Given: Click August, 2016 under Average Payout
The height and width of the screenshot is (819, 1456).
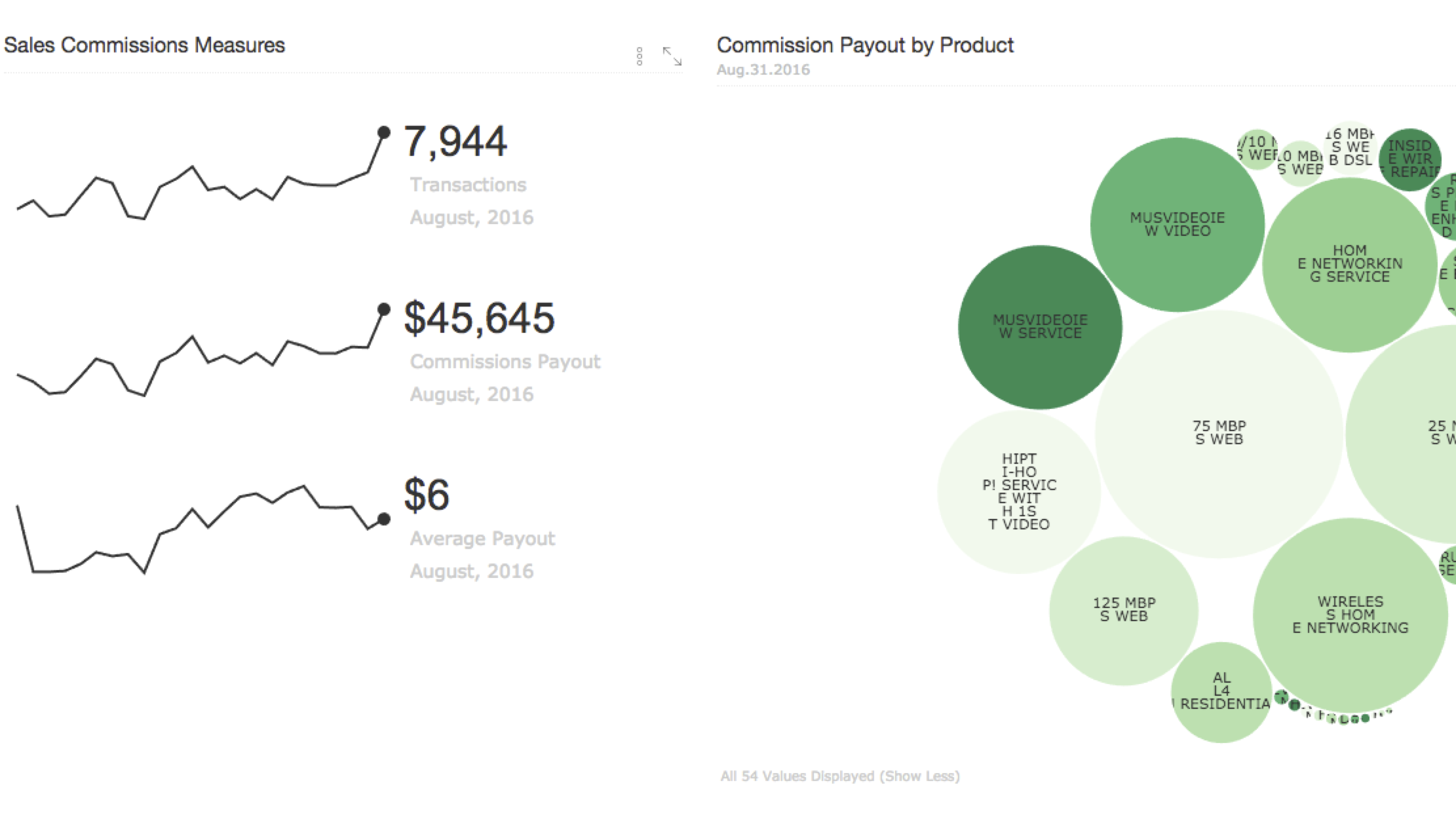Looking at the screenshot, I should (x=472, y=571).
